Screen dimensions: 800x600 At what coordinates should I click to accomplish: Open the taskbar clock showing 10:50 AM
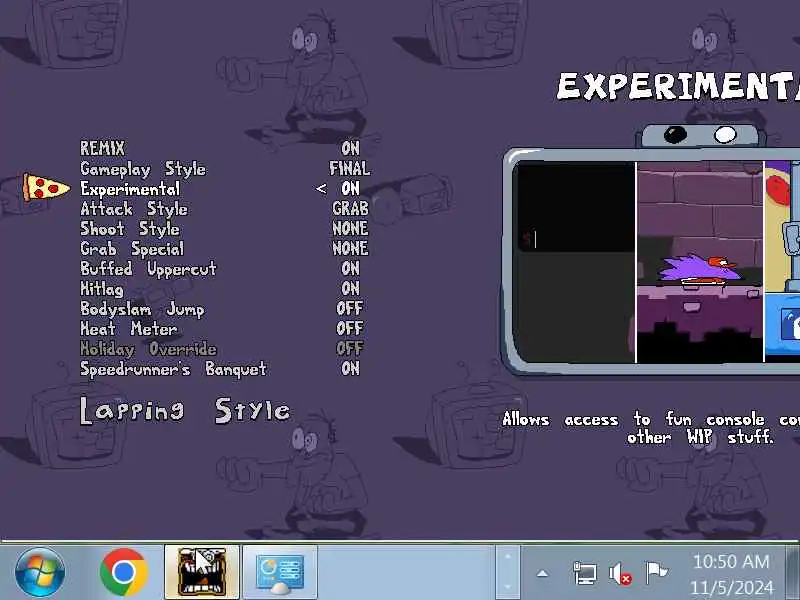731,562
